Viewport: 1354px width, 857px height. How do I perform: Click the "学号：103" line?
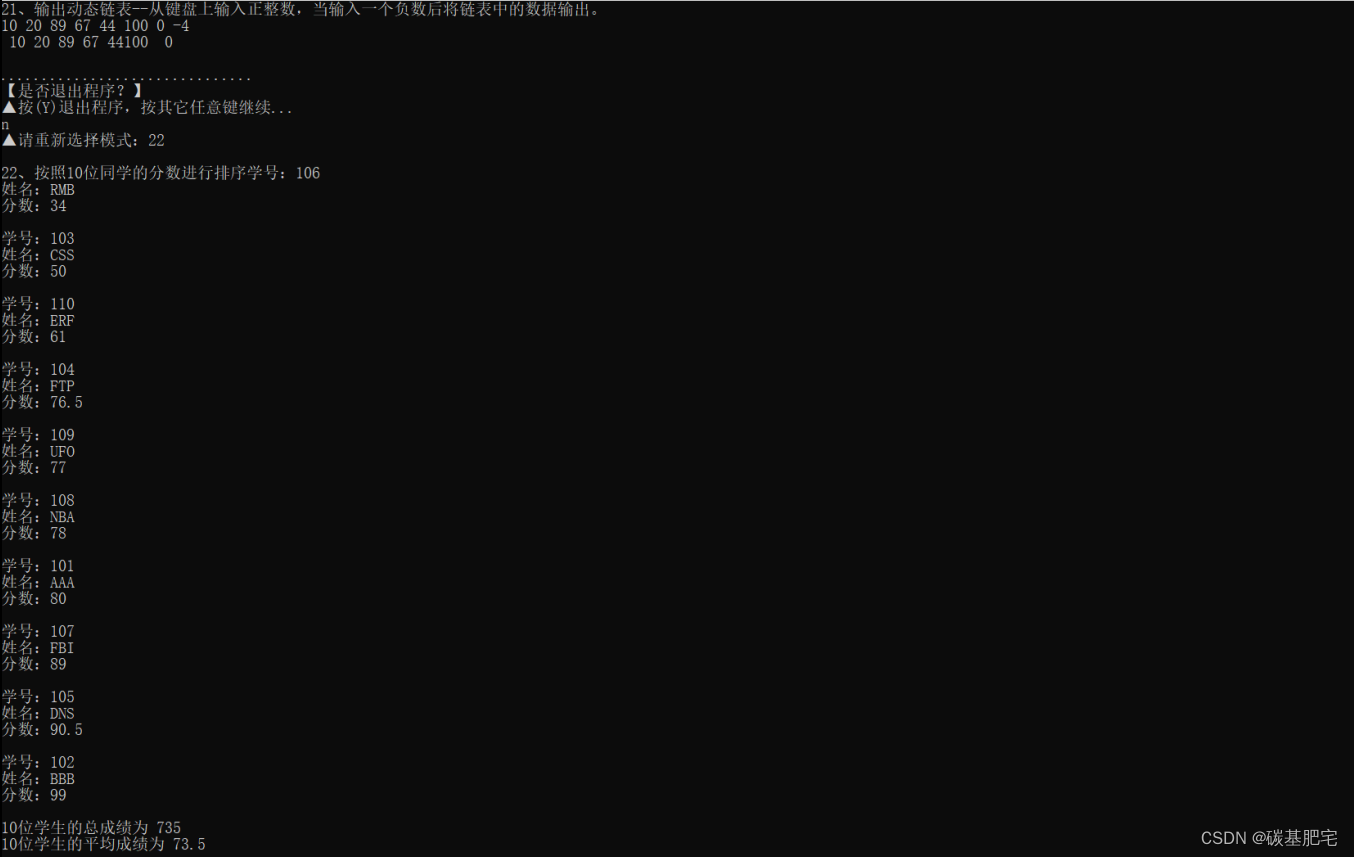click(x=38, y=239)
